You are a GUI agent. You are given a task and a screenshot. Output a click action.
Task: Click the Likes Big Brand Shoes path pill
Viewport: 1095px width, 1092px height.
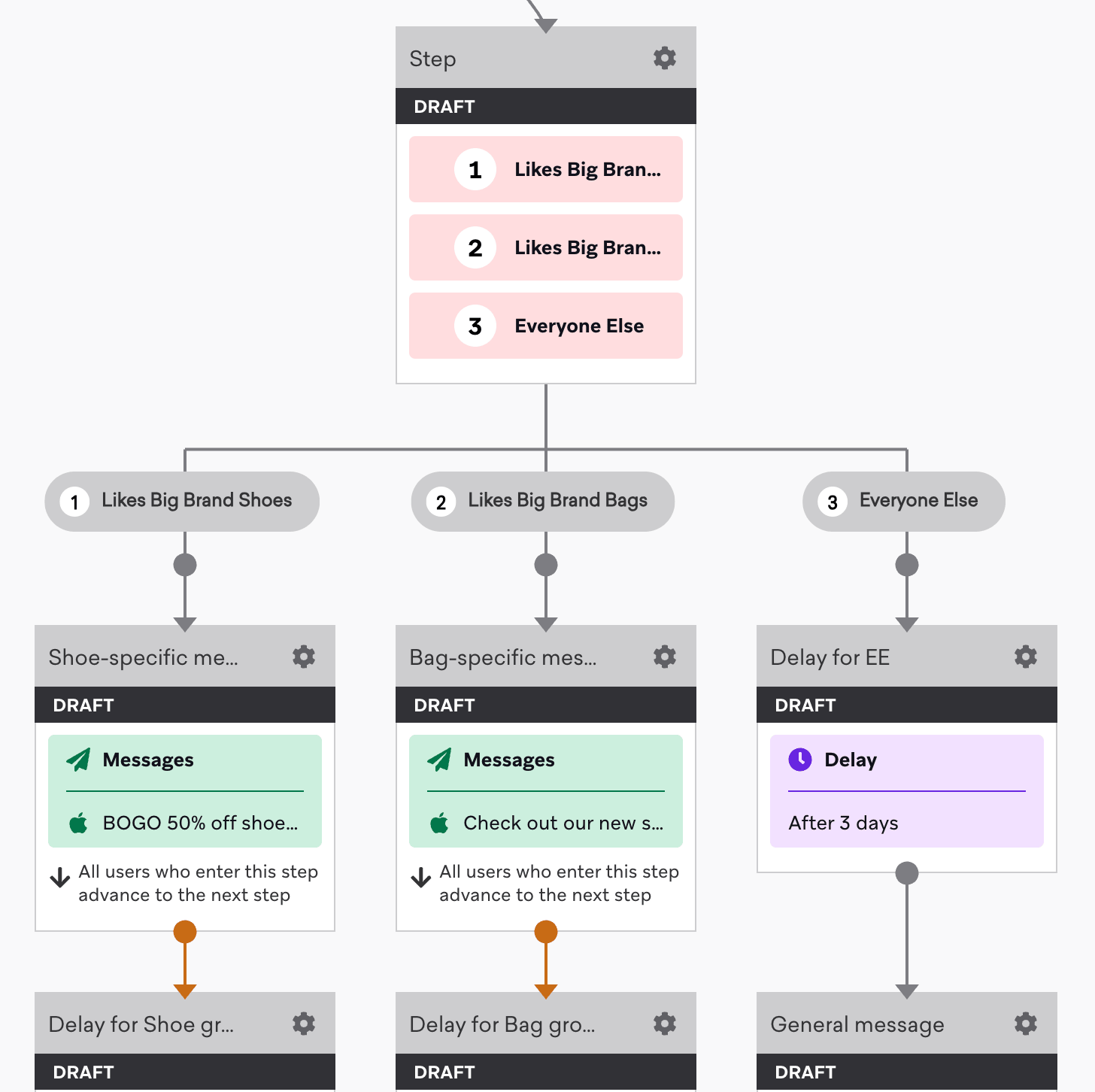coord(182,502)
